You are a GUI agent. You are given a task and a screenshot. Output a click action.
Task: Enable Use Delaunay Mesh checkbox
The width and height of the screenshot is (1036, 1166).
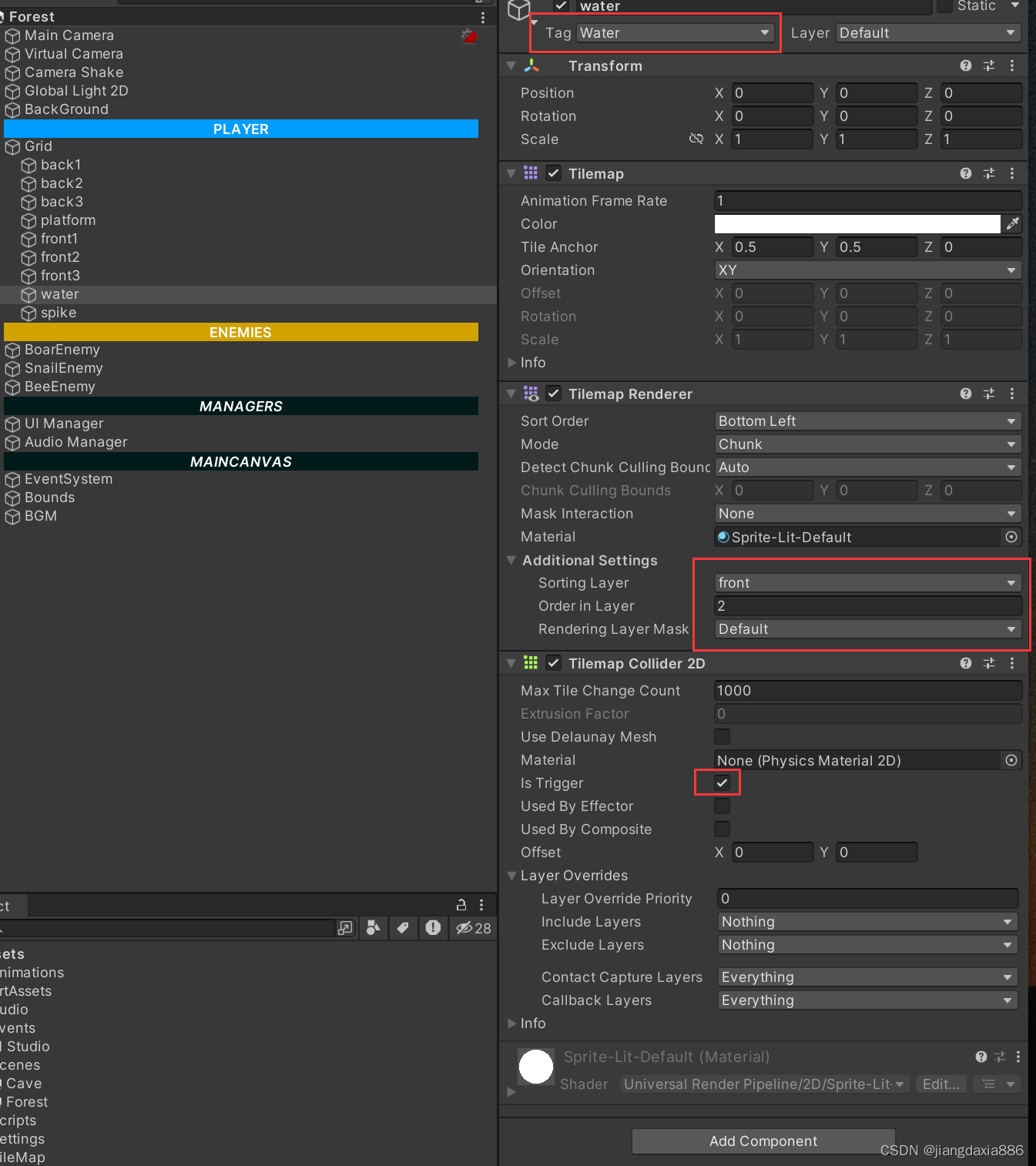[x=722, y=737]
